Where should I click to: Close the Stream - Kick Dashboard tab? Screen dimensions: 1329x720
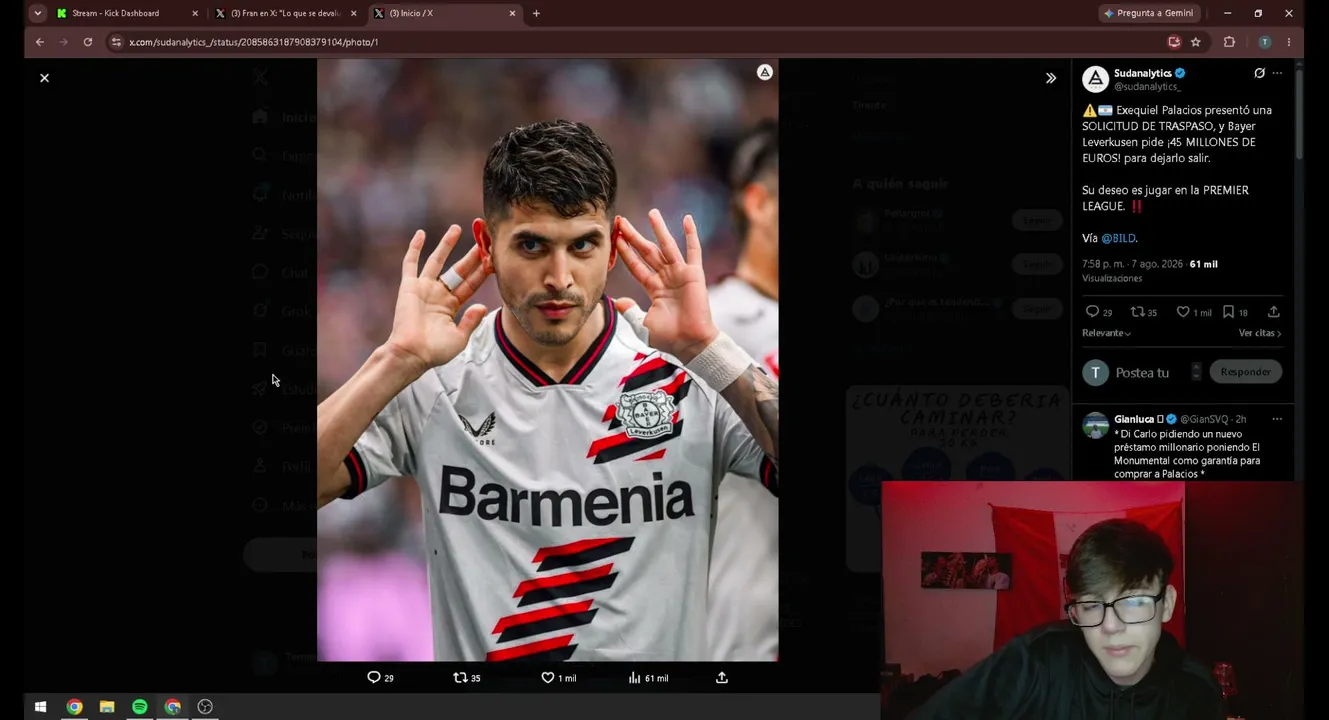coord(195,13)
